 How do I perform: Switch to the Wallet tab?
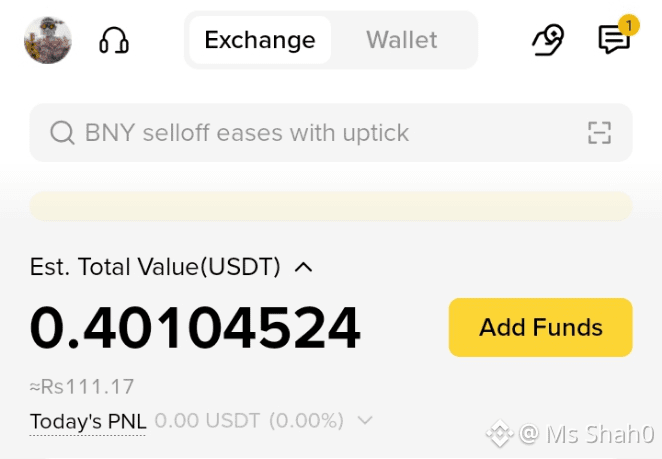tap(402, 40)
